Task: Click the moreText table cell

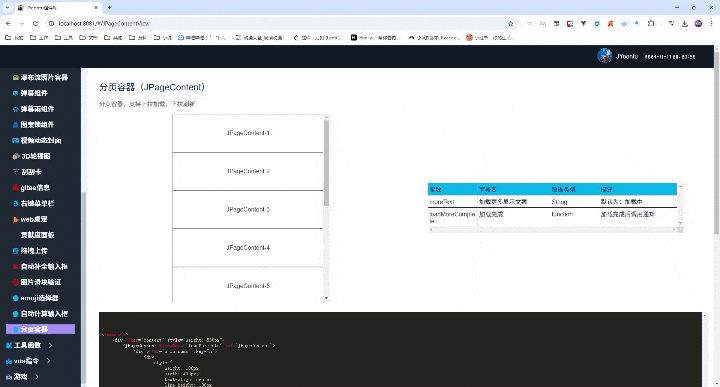Action: (x=453, y=202)
